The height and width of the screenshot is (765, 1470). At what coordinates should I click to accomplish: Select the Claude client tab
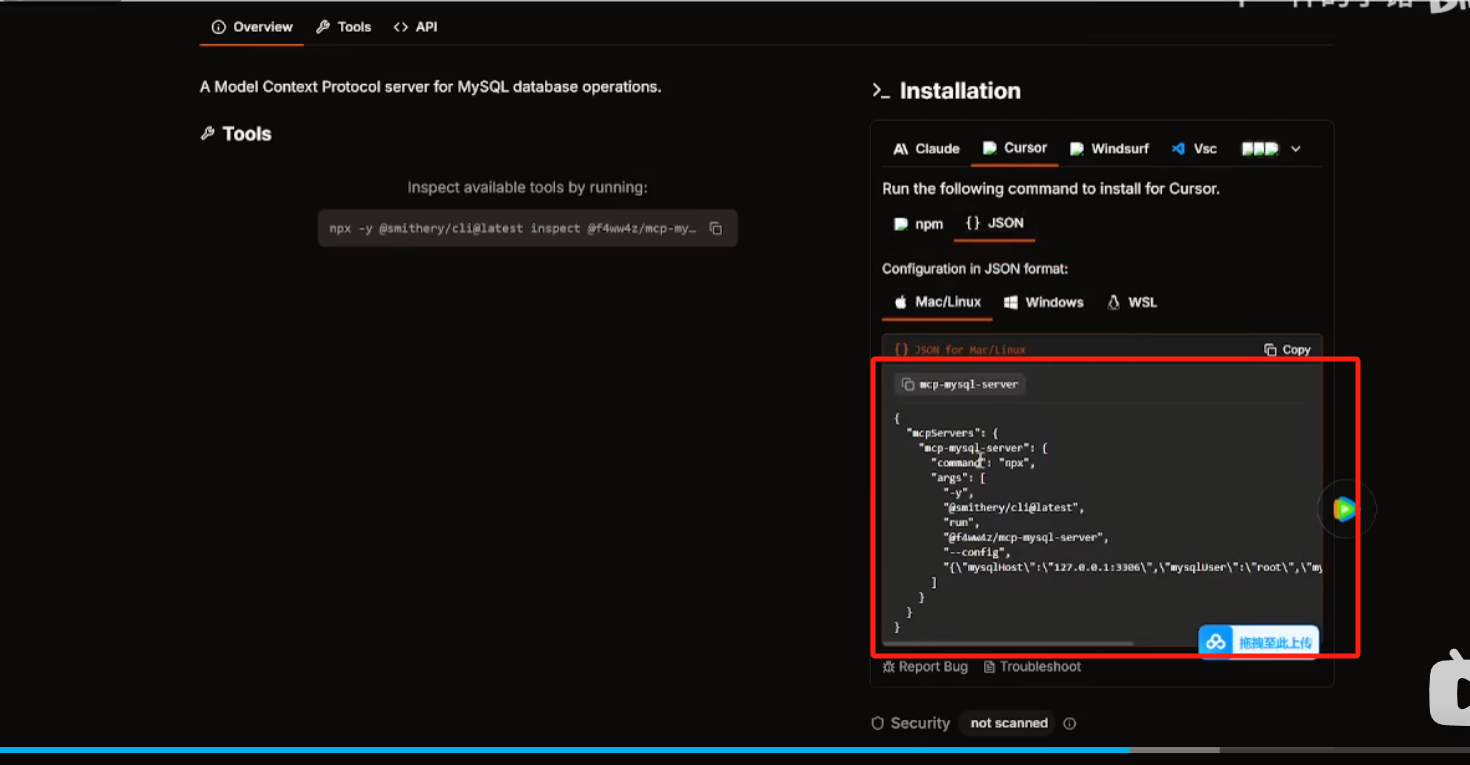[927, 148]
